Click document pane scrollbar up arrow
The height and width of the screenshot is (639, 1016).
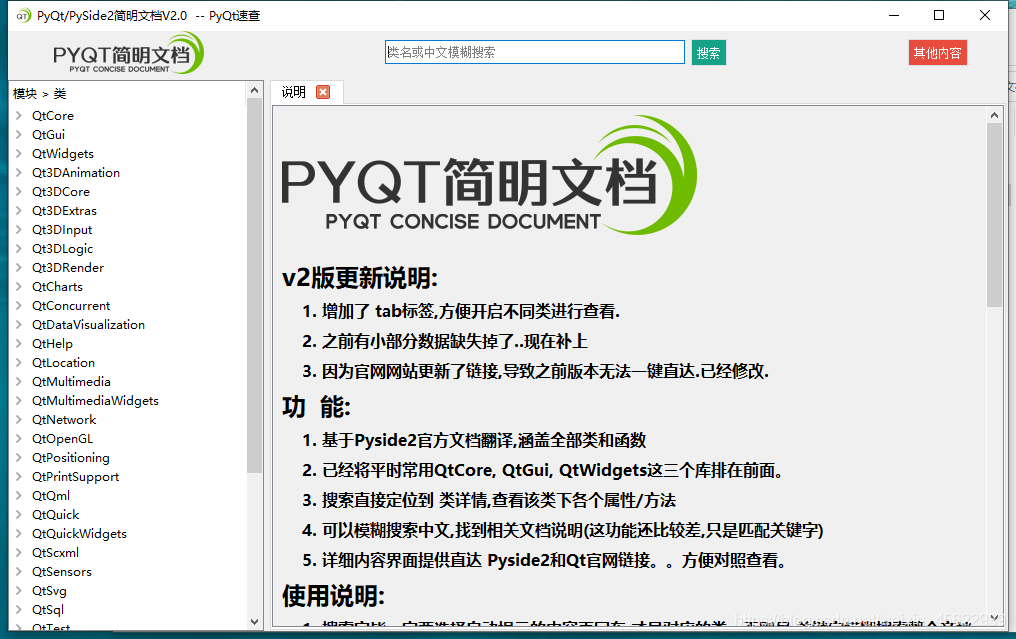pos(995,115)
